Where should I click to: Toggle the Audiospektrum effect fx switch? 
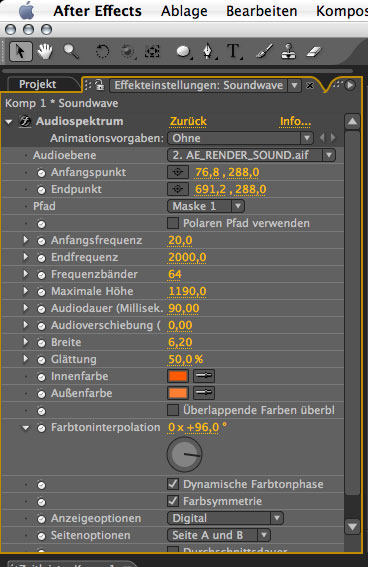pyautogui.click(x=25, y=121)
